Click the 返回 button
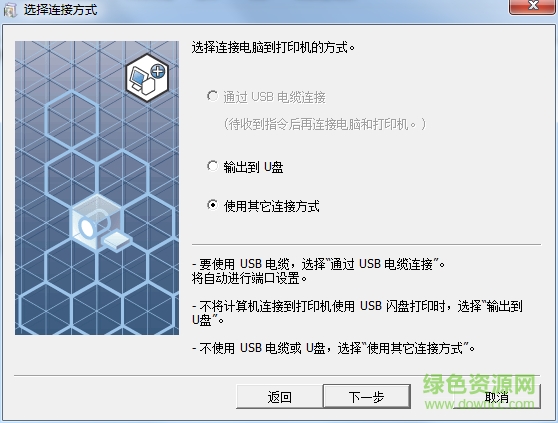 click(279, 397)
